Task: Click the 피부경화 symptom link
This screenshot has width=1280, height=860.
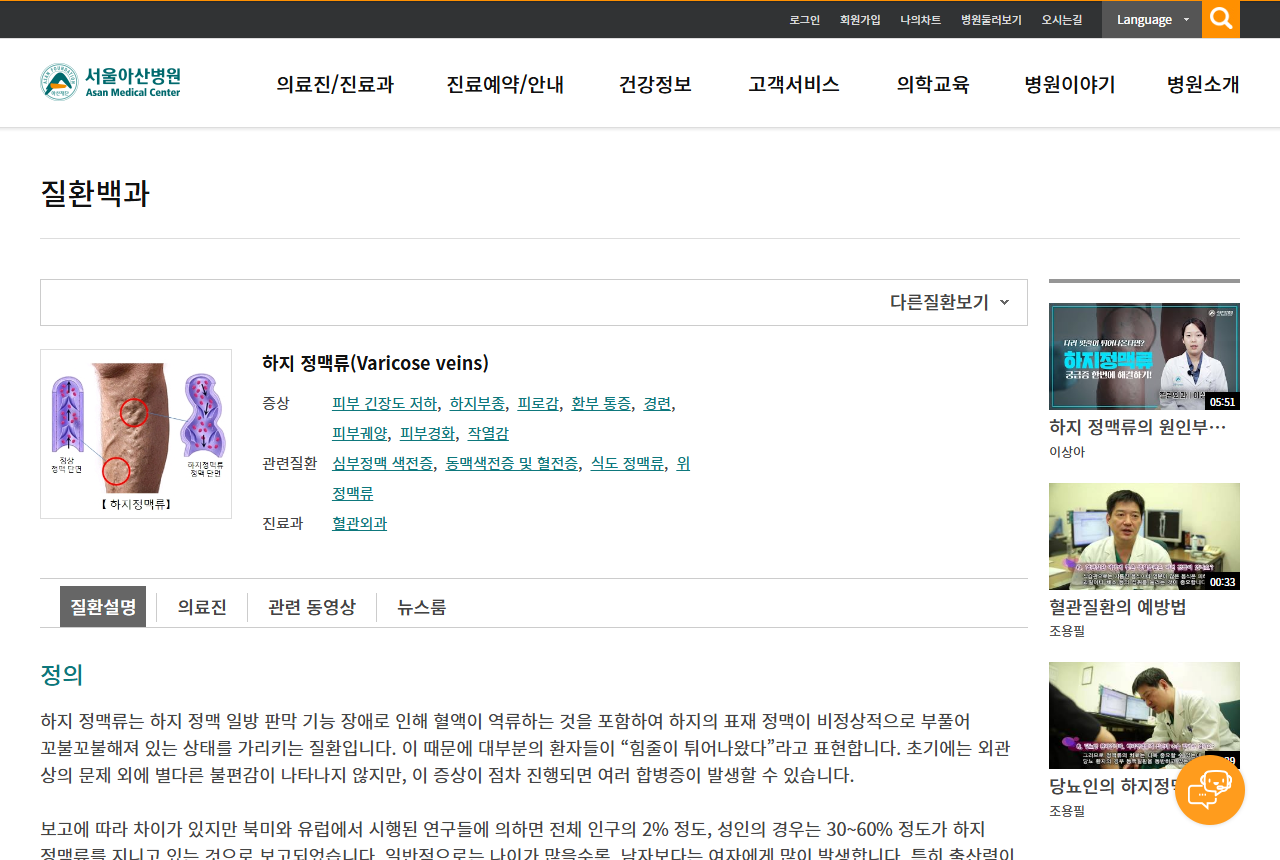Action: point(428,434)
